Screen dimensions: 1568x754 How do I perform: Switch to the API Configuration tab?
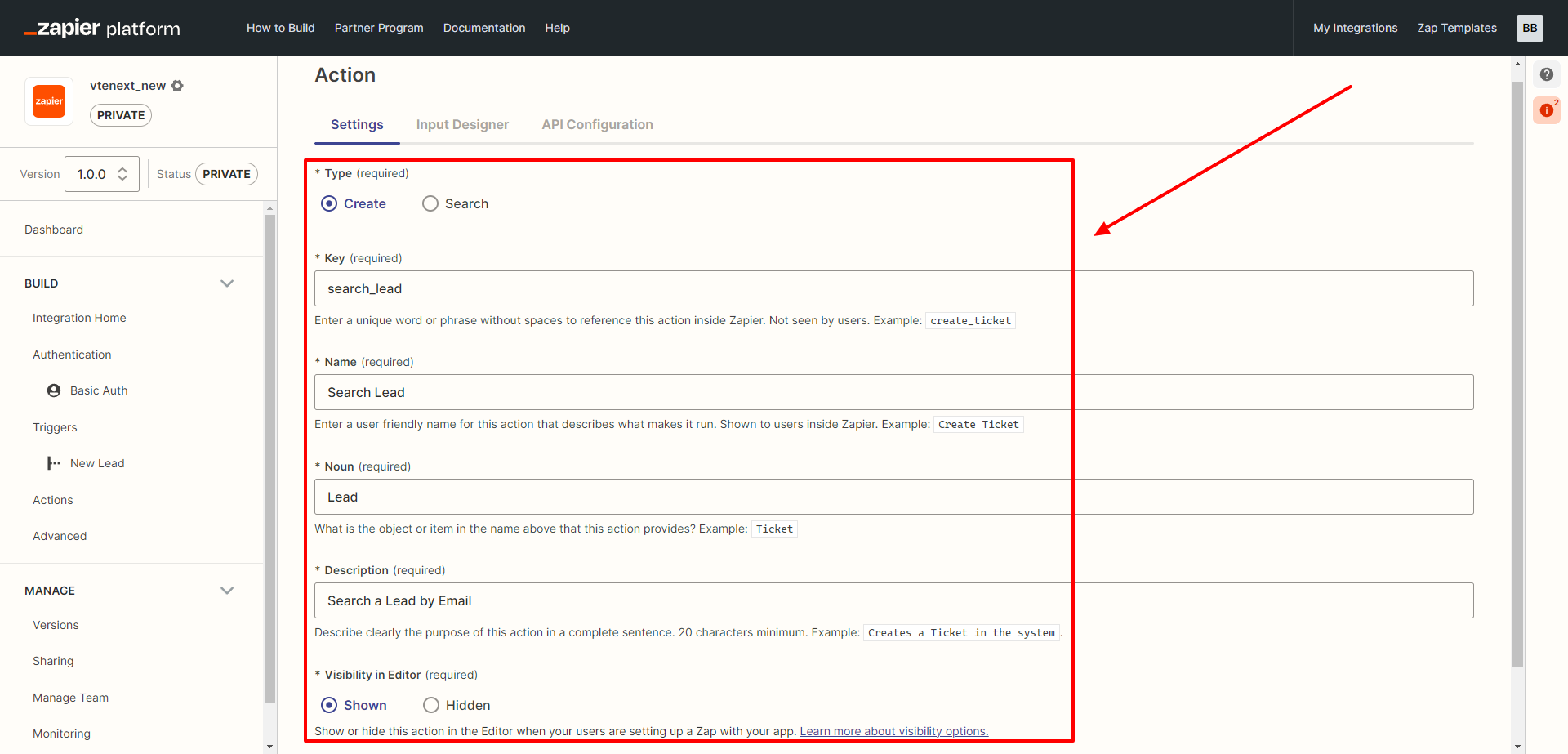click(597, 124)
